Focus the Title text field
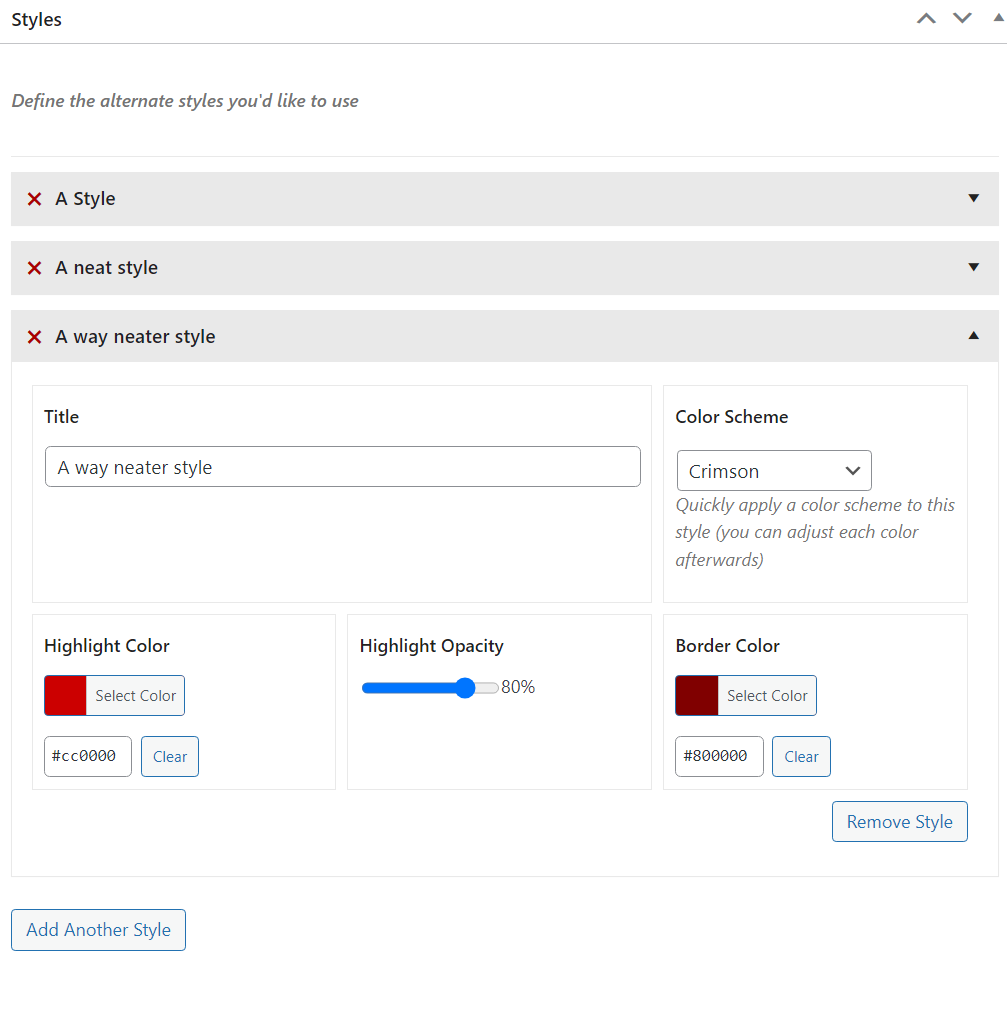 click(342, 467)
